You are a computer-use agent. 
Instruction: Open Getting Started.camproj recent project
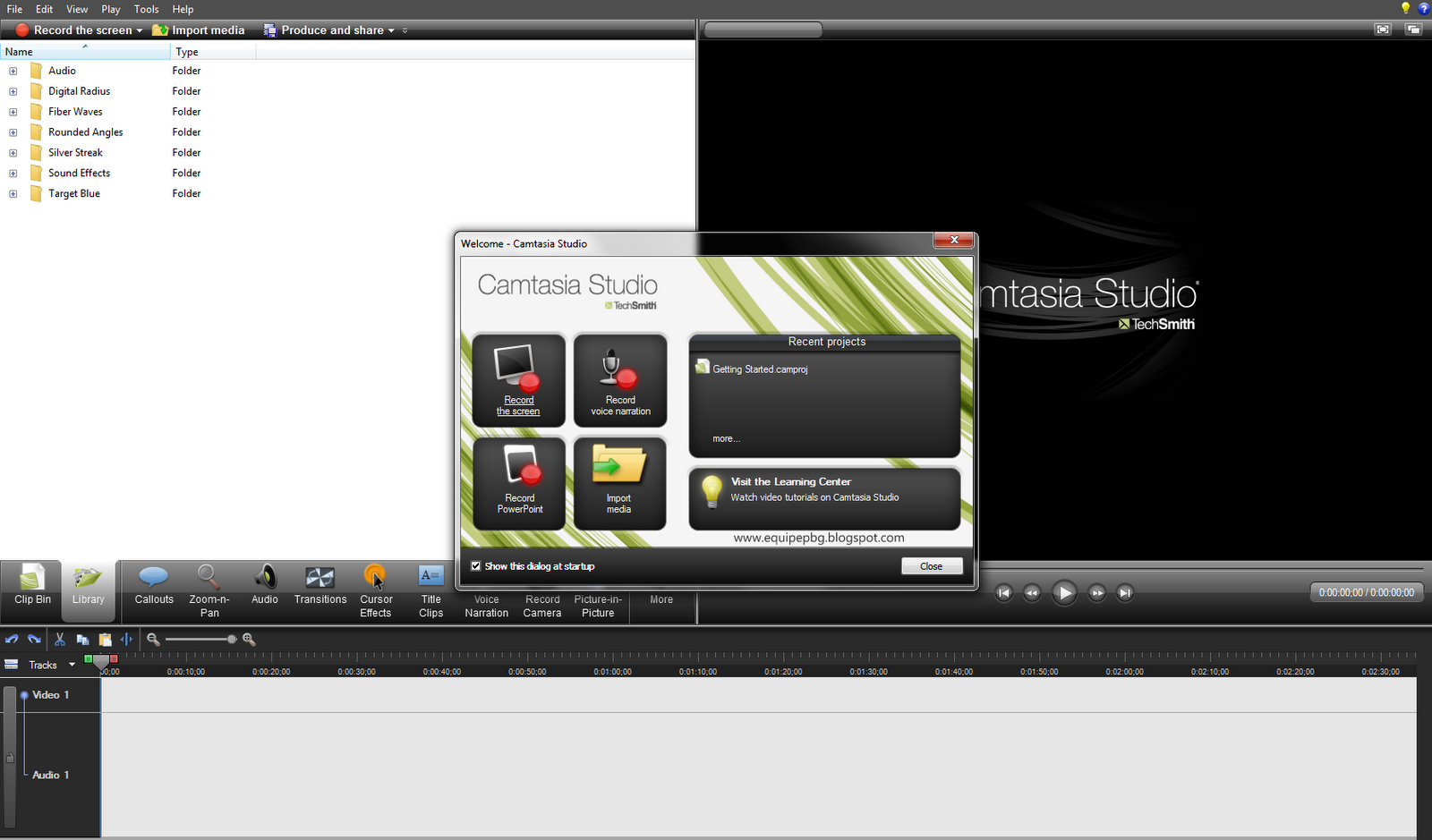760,369
